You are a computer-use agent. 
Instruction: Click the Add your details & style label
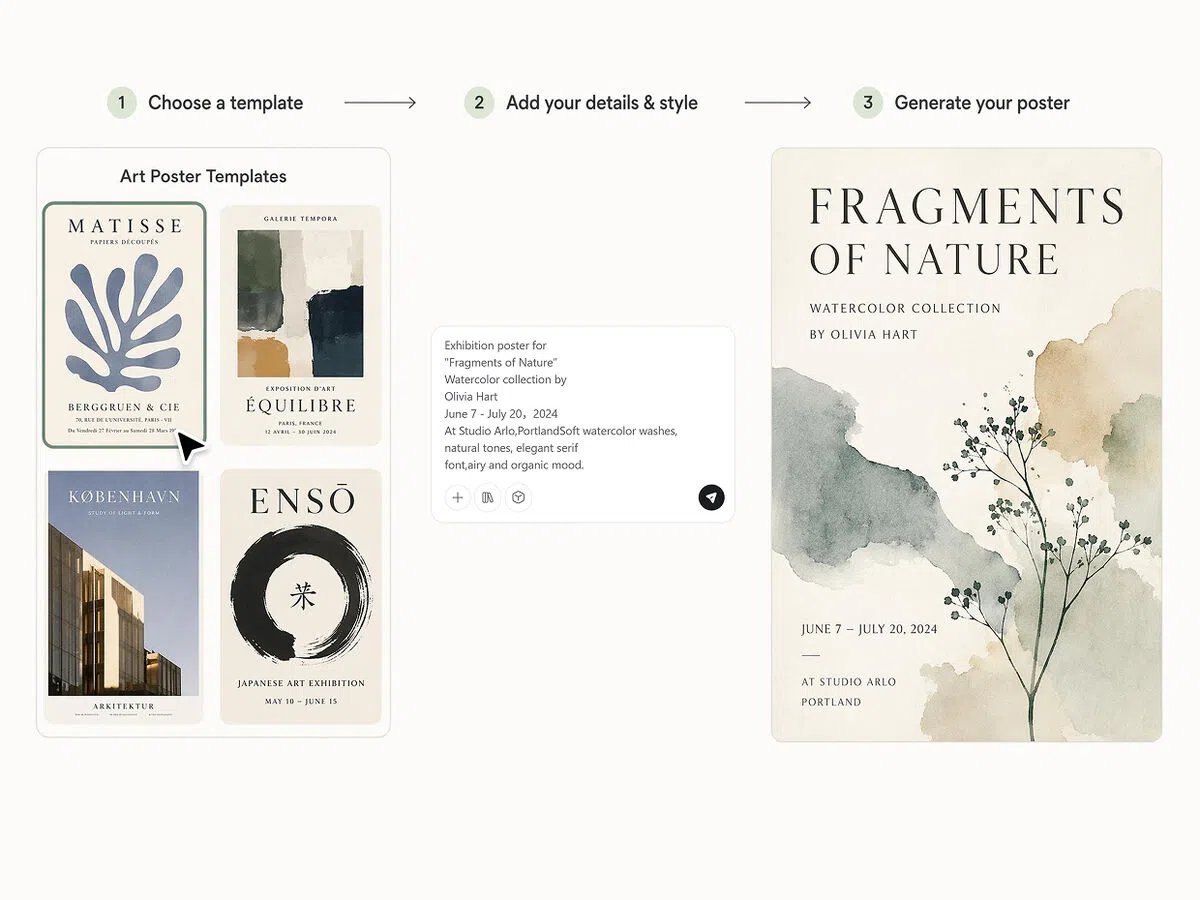tap(602, 103)
